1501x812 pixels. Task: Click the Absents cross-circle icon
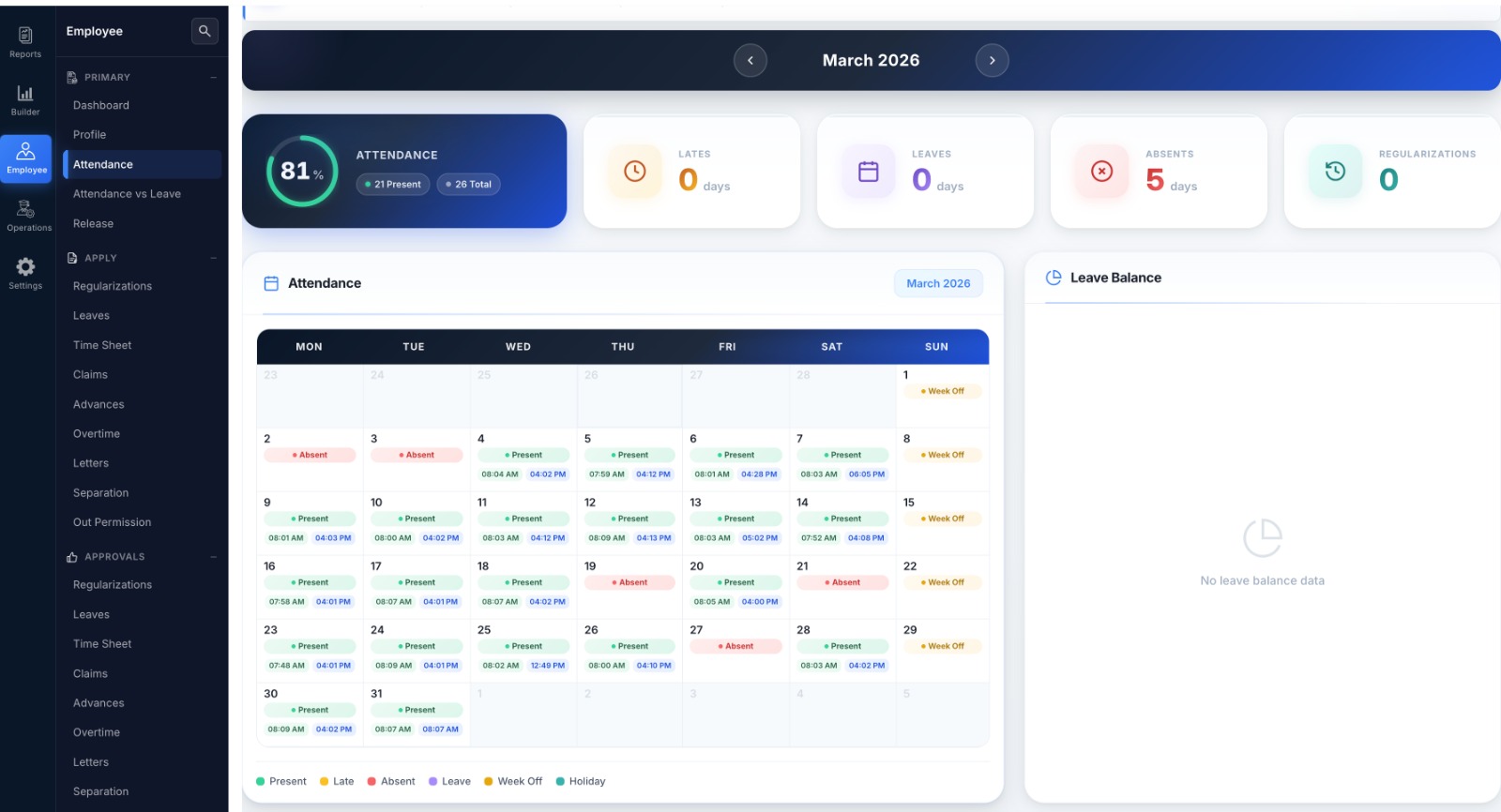[x=1102, y=172]
